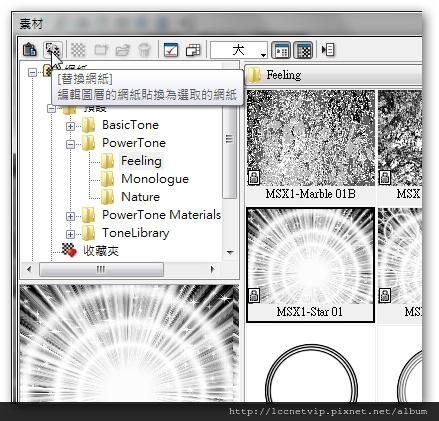This screenshot has width=439, height=421.
Task: Select the Nature folder
Action: [x=140, y=197]
